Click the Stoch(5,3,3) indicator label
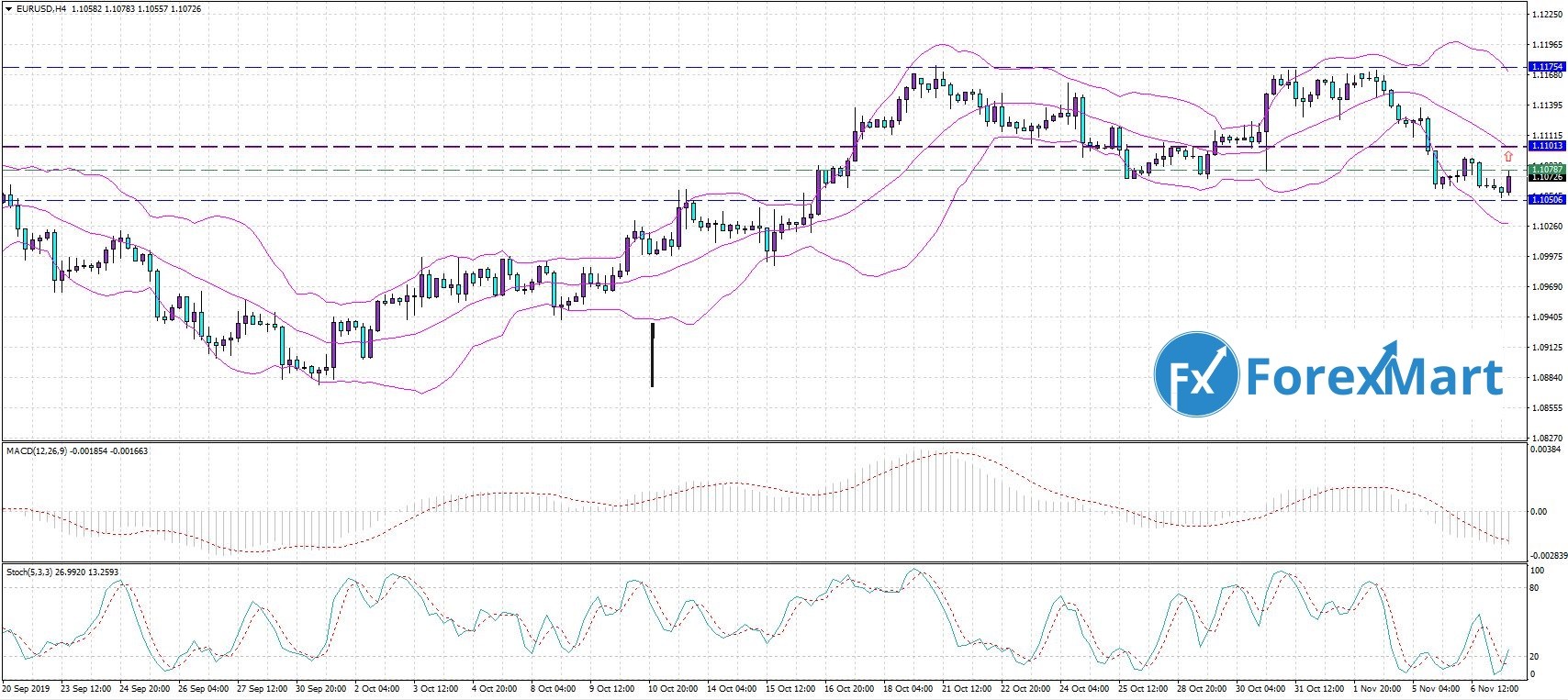Screen dimensions: 1568x700 coord(29,572)
